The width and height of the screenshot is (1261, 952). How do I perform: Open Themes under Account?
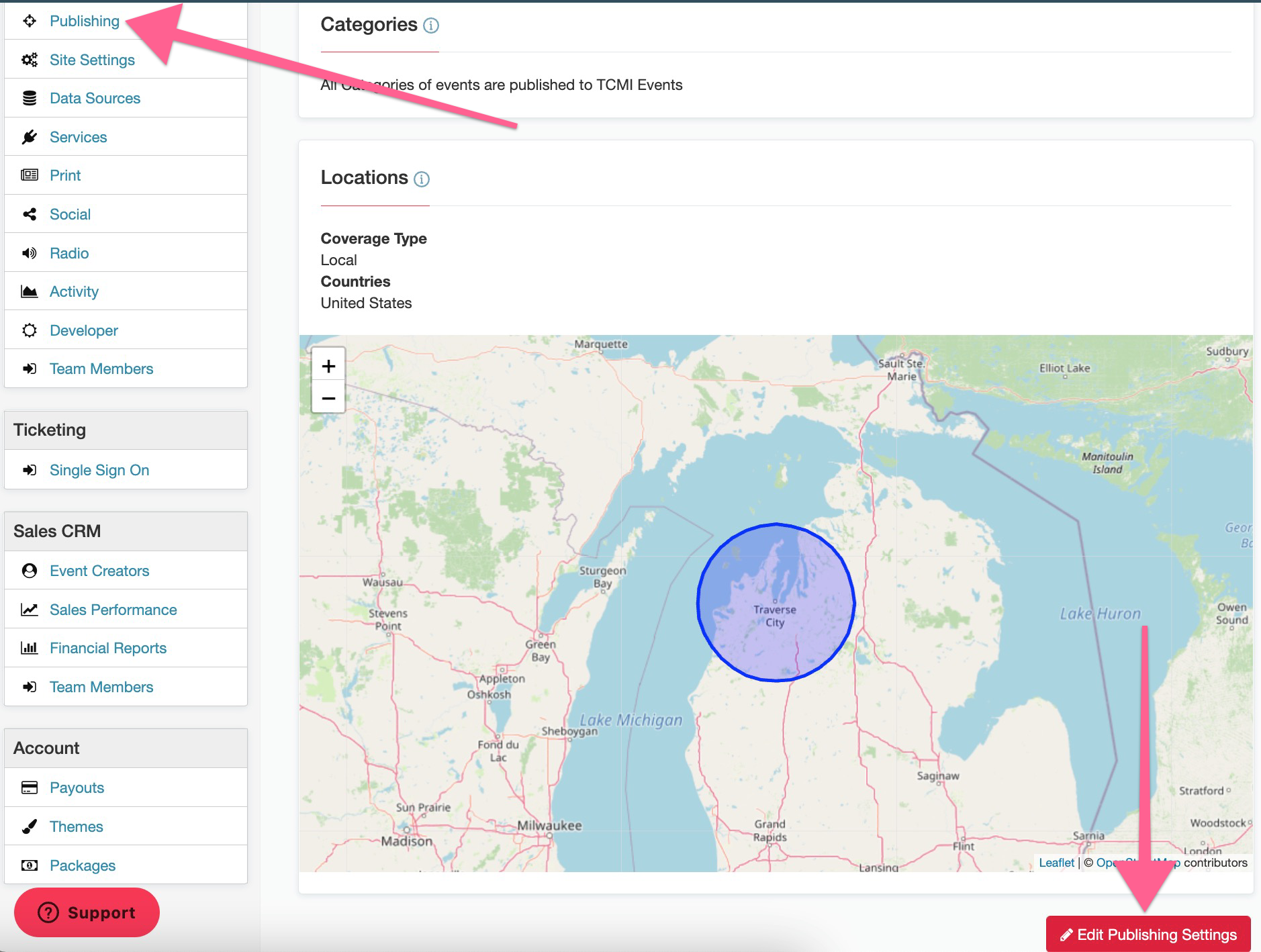tap(76, 826)
